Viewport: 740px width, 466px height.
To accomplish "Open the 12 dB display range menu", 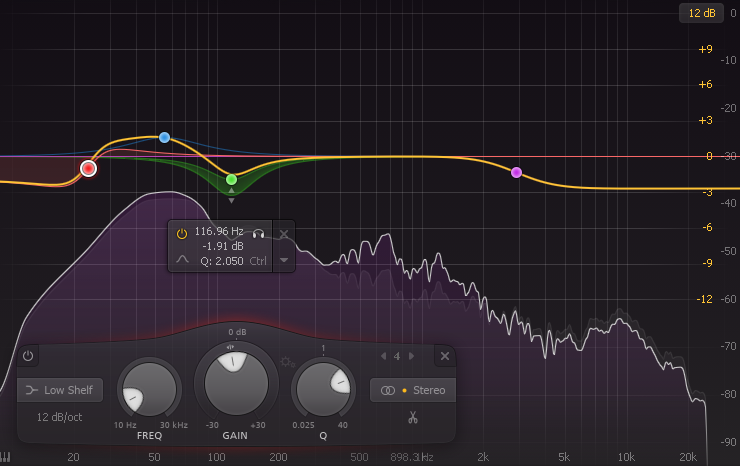I will click(x=699, y=13).
